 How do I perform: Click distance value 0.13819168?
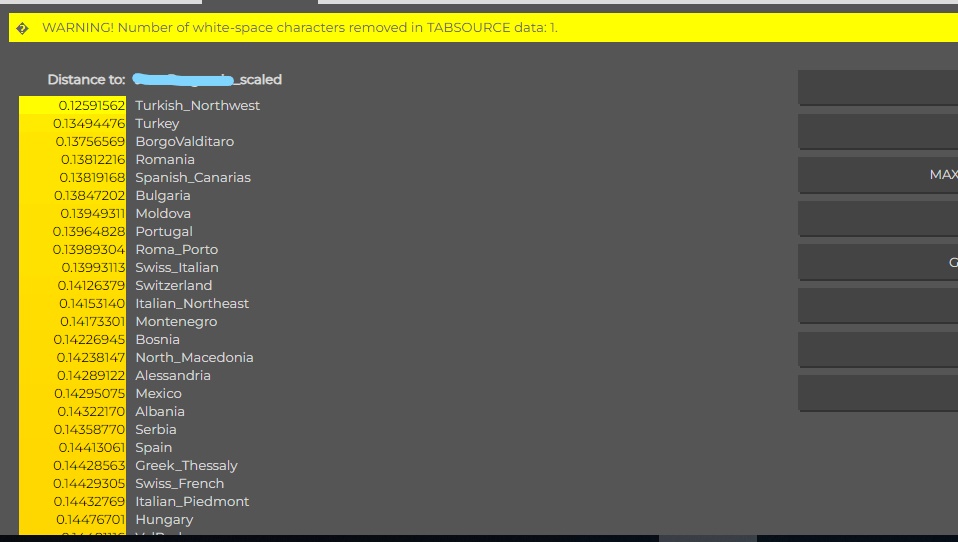point(92,177)
